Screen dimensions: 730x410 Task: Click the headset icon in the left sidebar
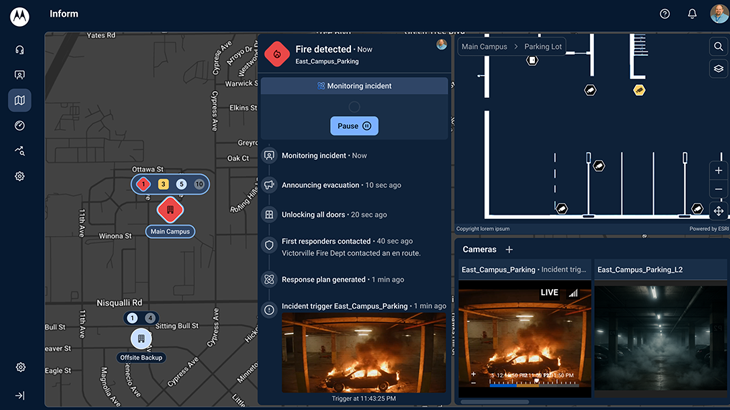(x=20, y=50)
